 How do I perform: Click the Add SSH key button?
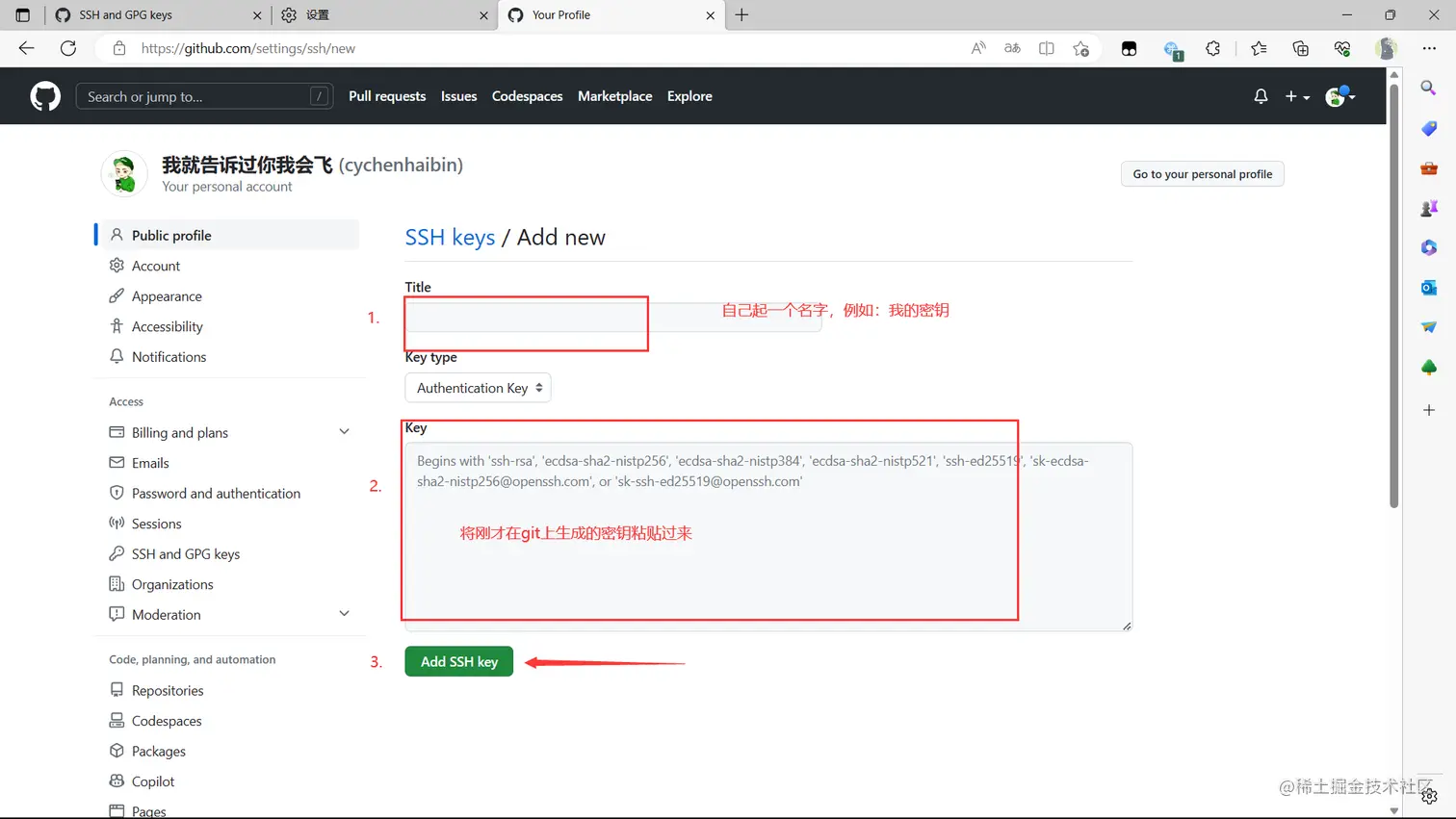point(458,661)
